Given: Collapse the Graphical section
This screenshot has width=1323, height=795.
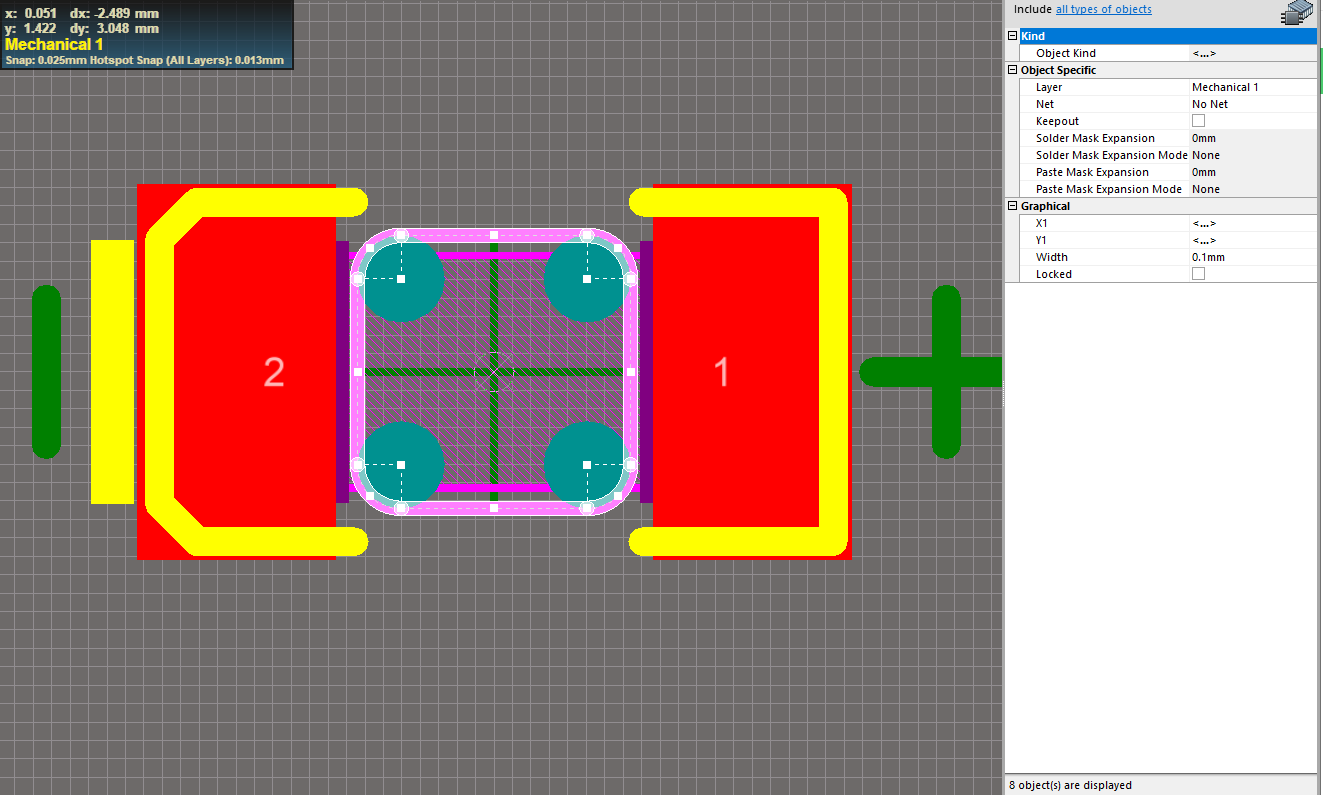Looking at the screenshot, I should coord(1012,205).
